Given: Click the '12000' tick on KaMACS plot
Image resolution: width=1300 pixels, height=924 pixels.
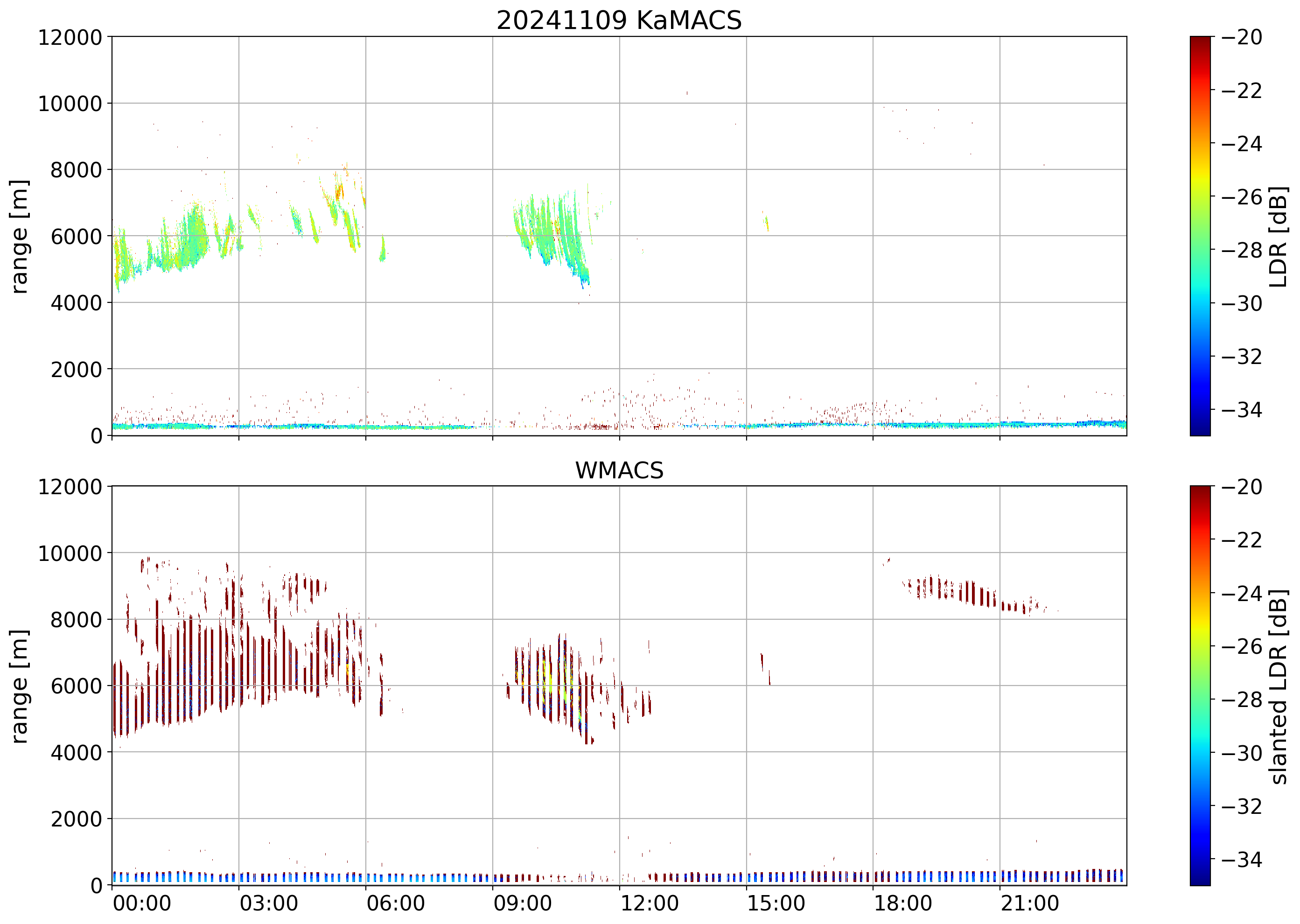Looking at the screenshot, I should tap(70, 37).
